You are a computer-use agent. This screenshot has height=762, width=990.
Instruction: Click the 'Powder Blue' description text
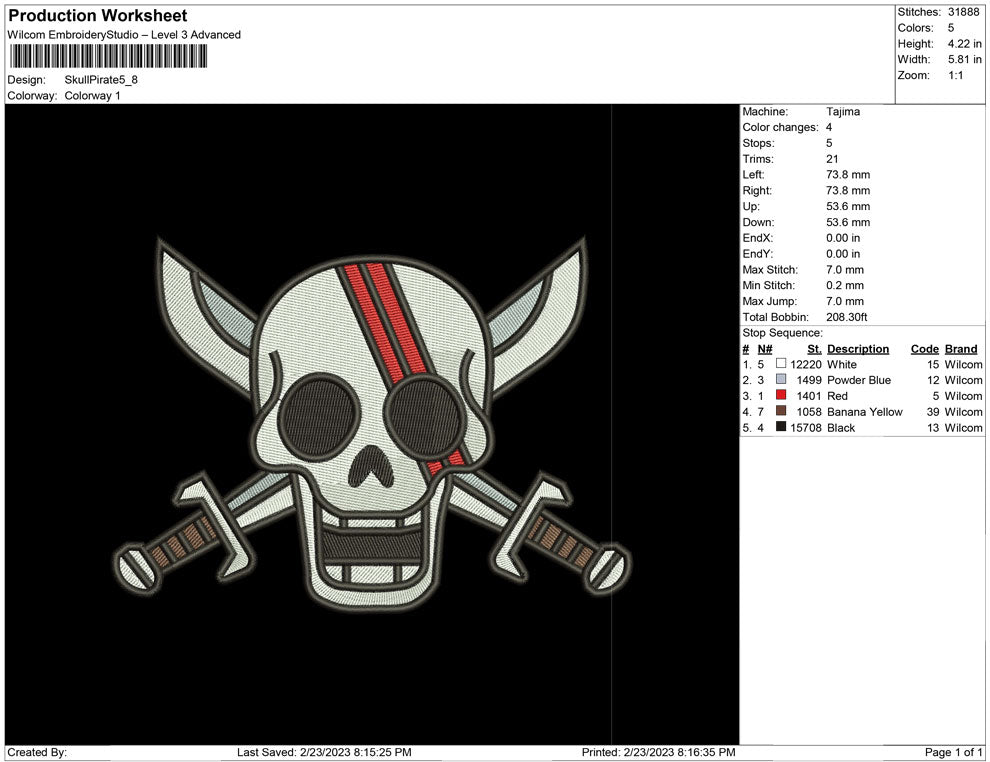click(859, 380)
